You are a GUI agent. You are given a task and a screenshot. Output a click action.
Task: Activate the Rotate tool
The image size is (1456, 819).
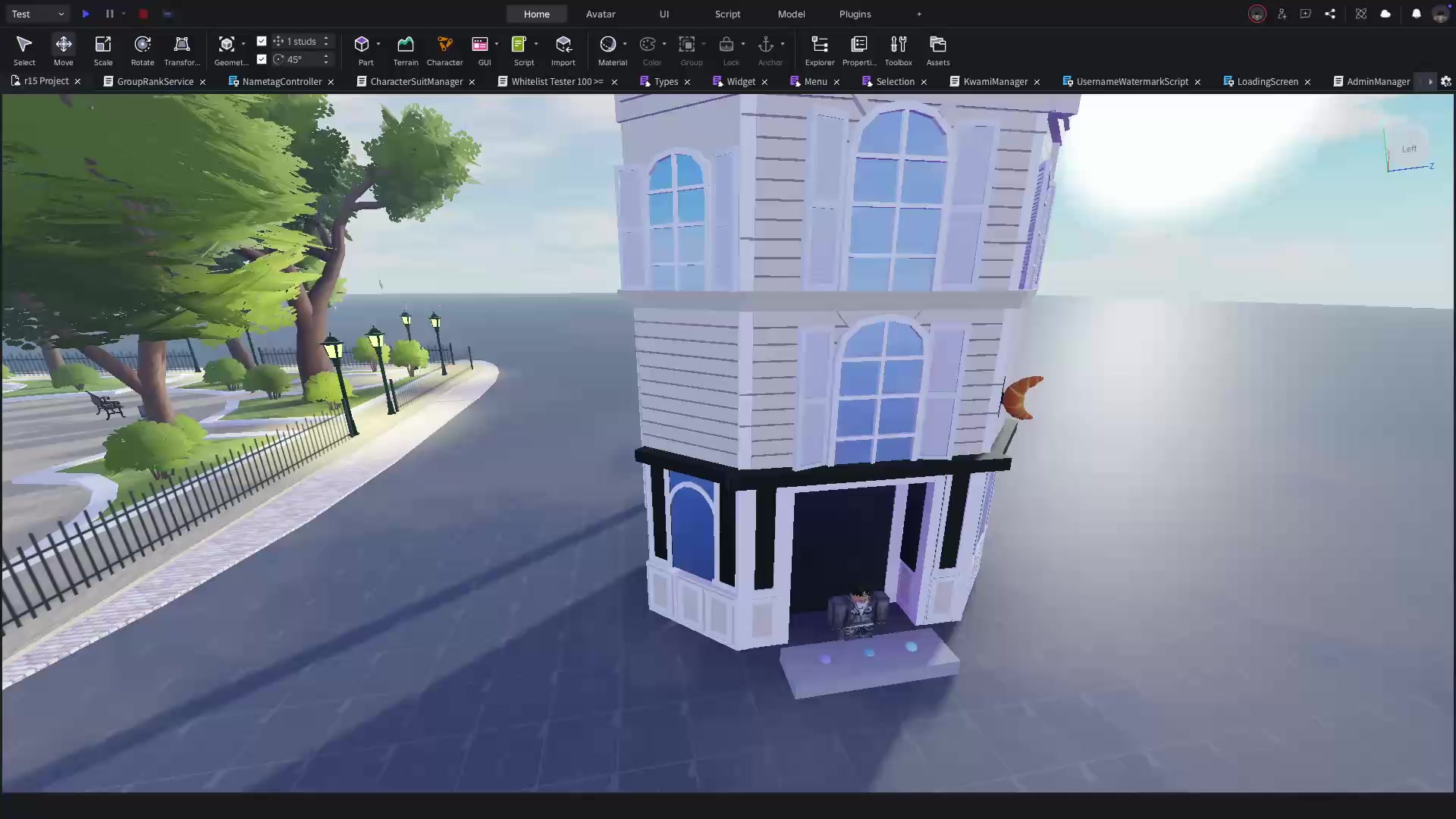point(143,51)
